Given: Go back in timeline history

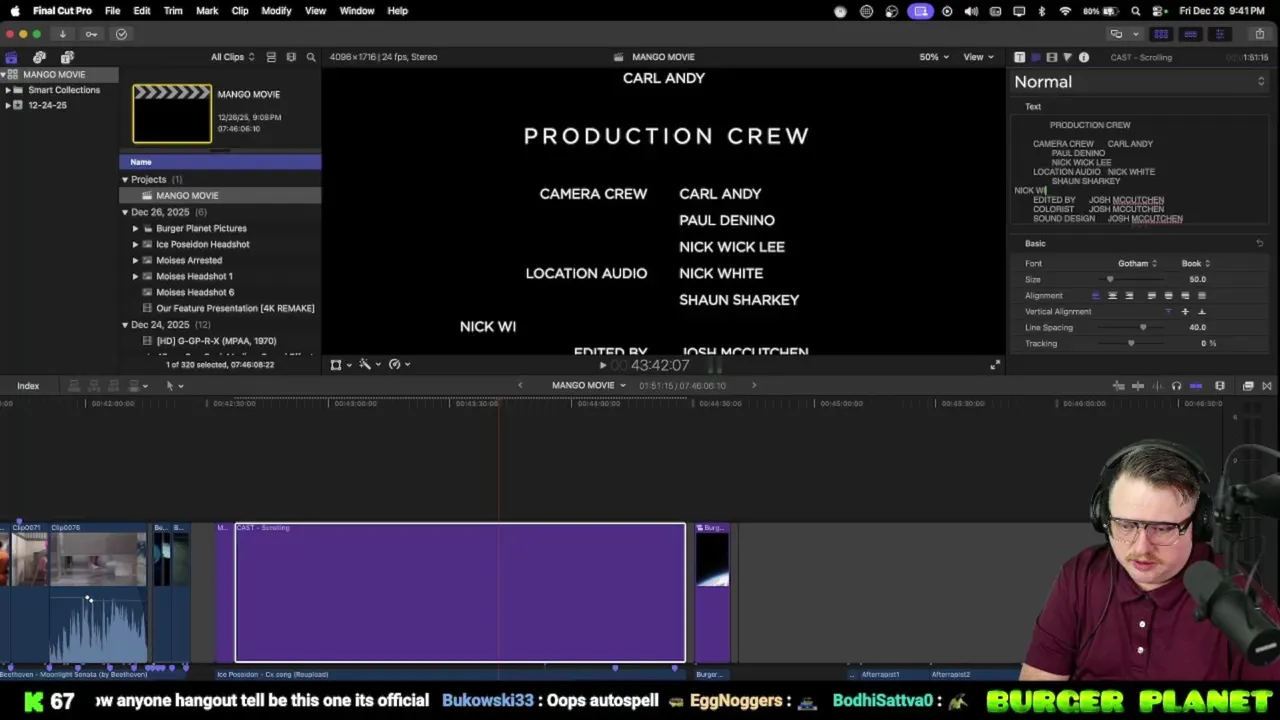Looking at the screenshot, I should pos(520,386).
